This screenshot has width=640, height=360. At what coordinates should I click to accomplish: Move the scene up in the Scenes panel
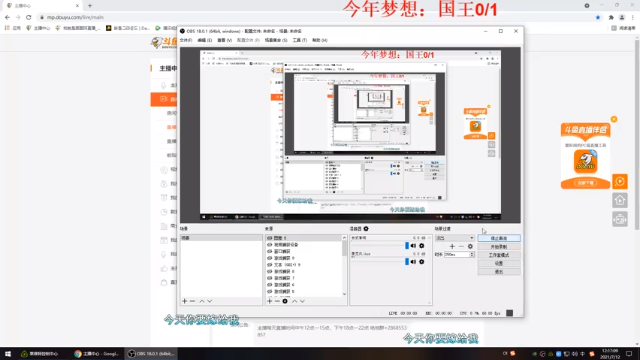[x=202, y=301]
